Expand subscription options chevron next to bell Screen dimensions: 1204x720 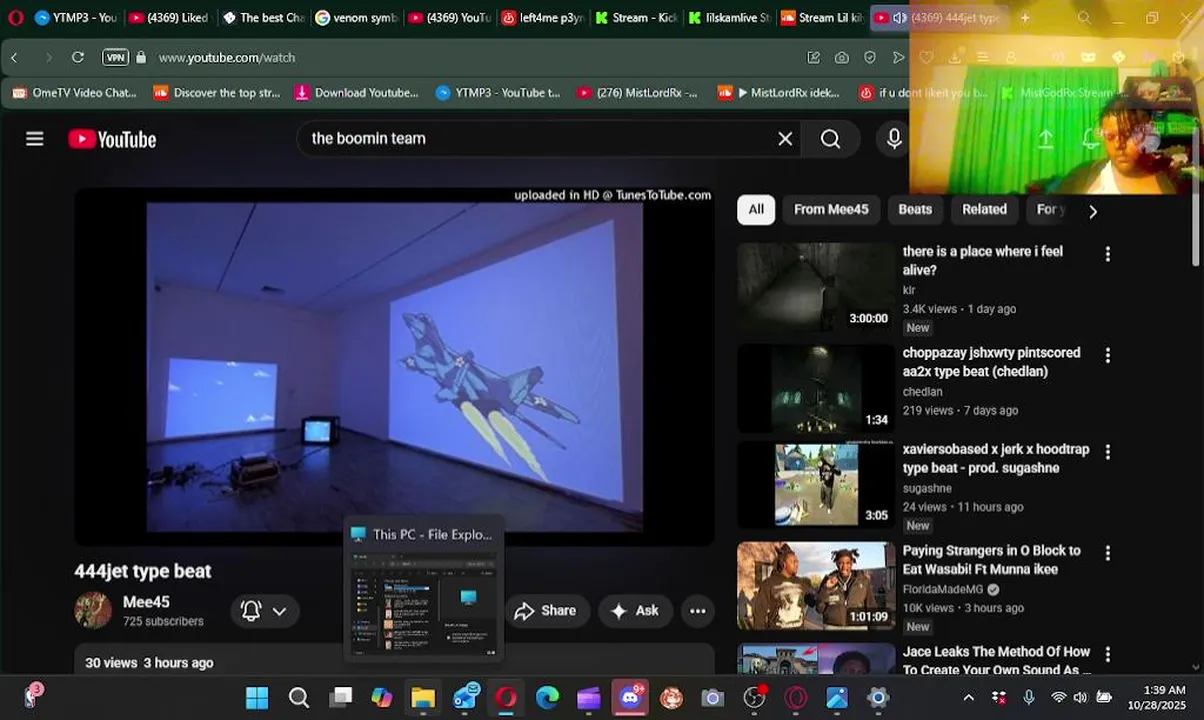pos(280,611)
